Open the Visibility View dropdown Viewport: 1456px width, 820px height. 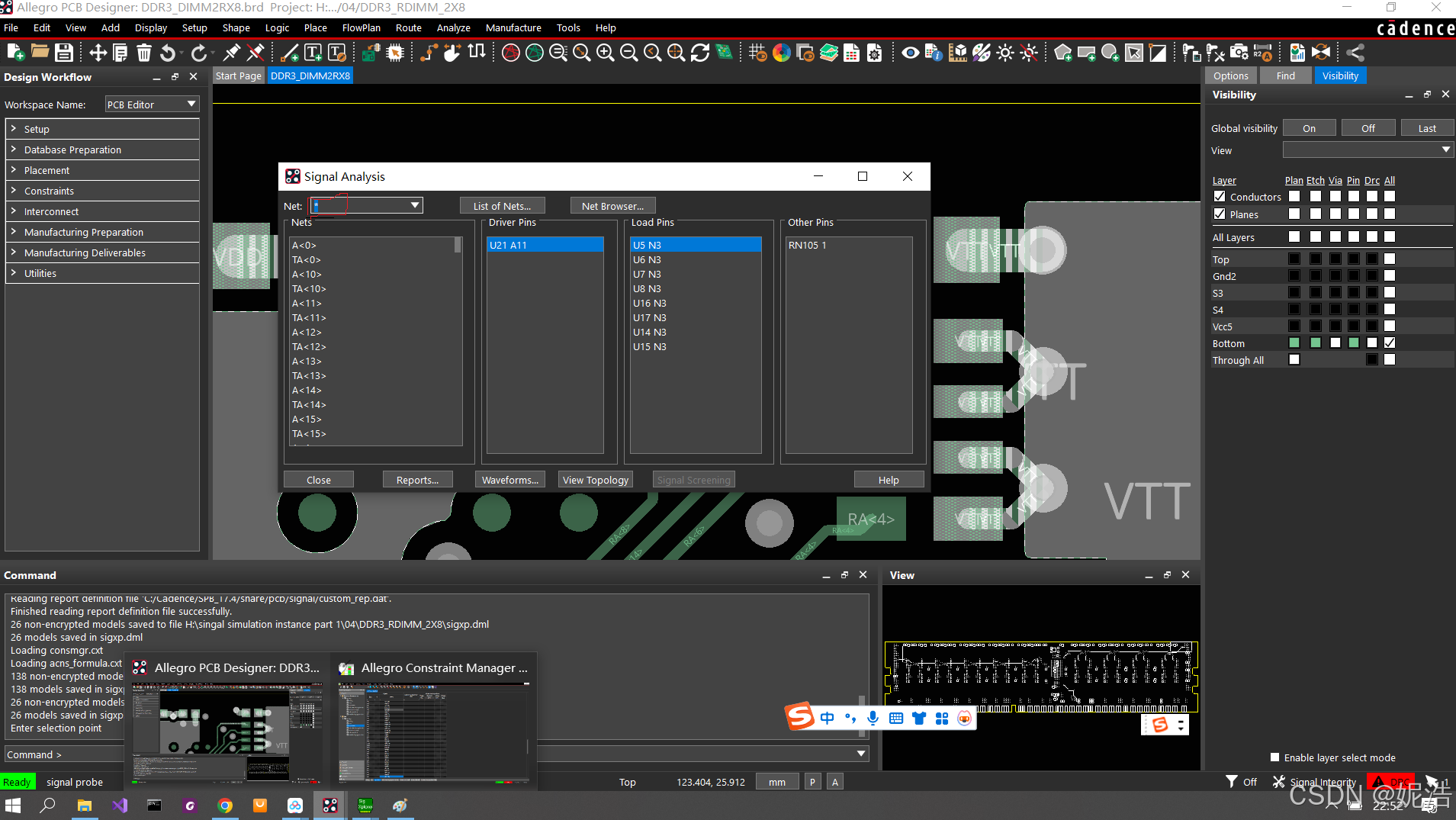1368,150
